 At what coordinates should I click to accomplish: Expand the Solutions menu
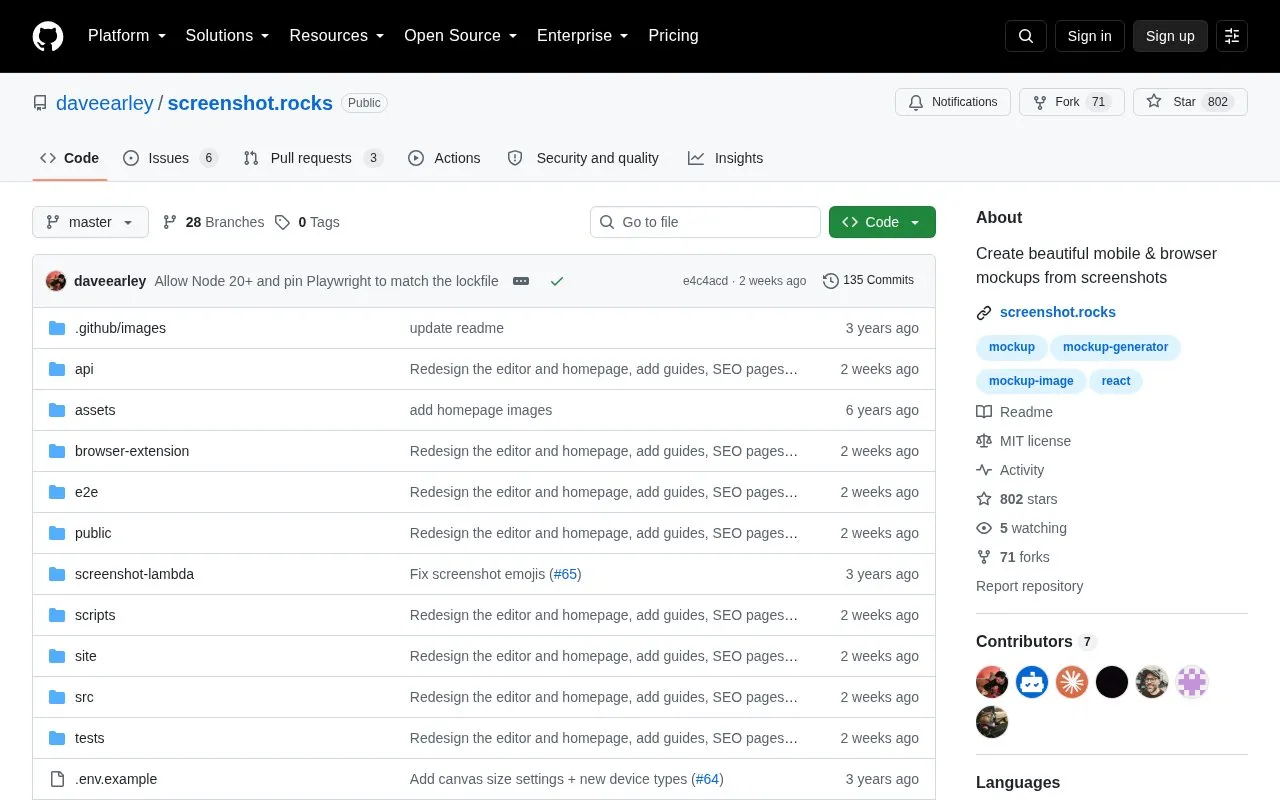point(227,36)
